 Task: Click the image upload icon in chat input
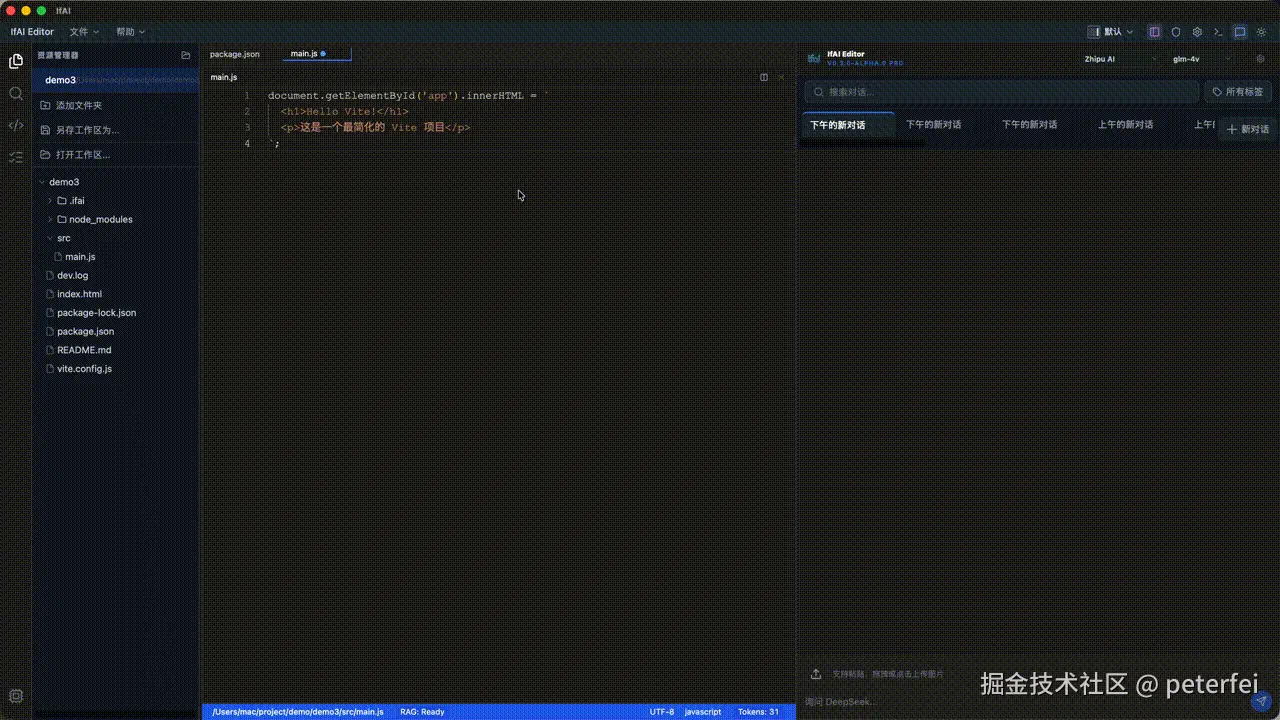click(817, 673)
